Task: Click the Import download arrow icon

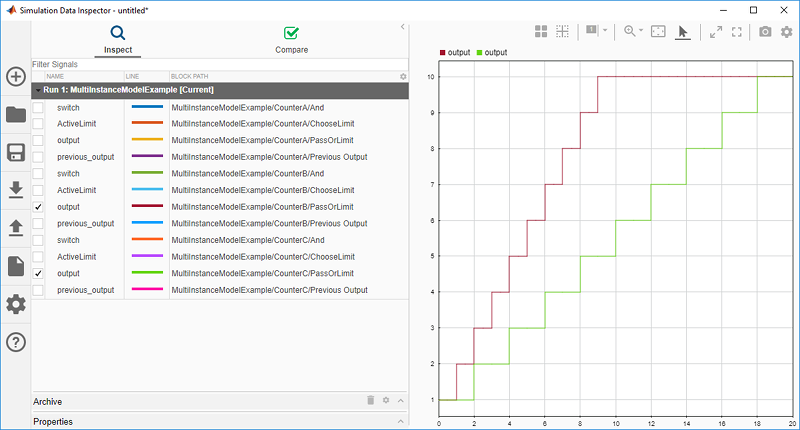Action: pyautogui.click(x=16, y=190)
